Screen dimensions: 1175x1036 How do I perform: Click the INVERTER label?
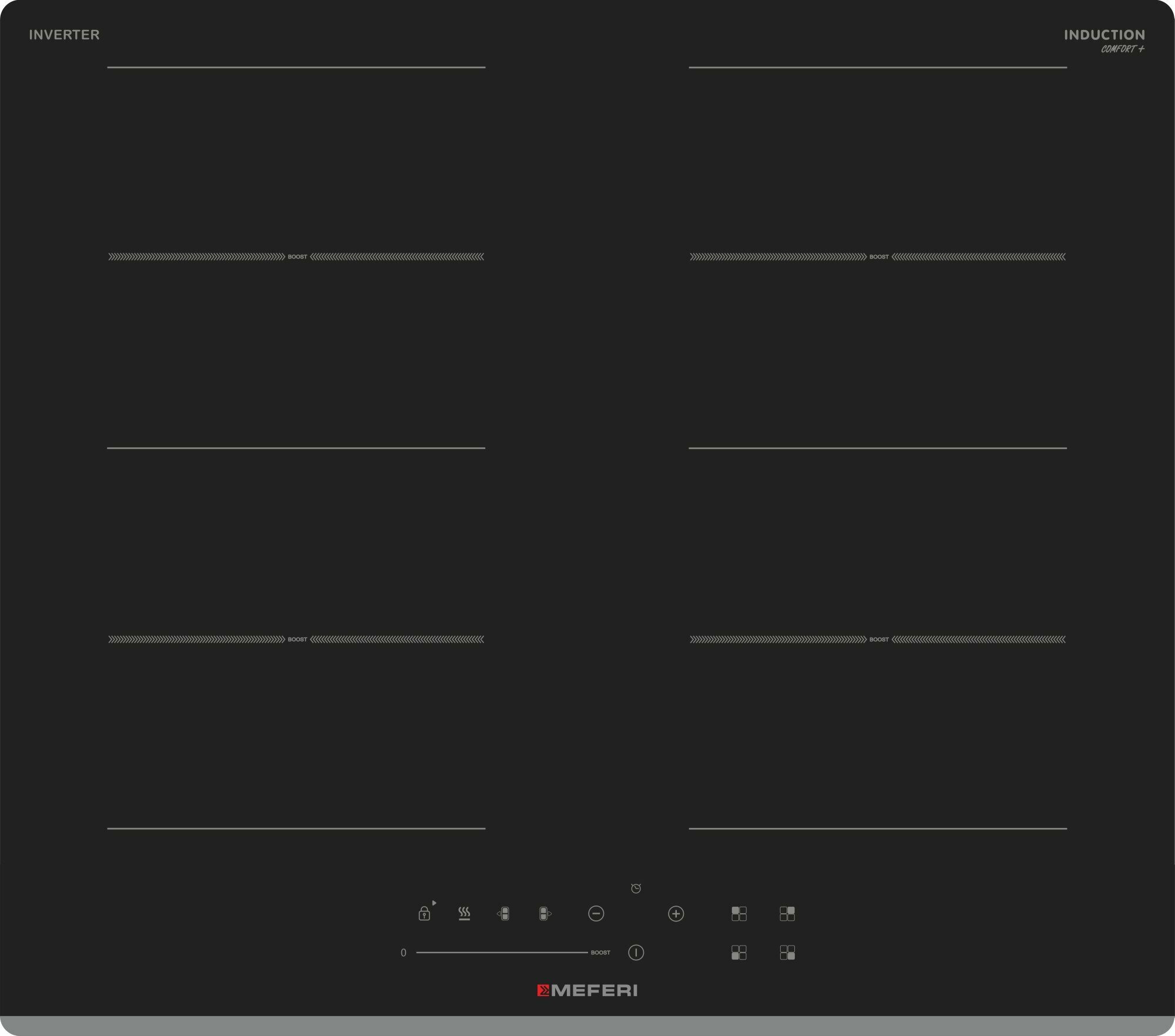(x=65, y=35)
